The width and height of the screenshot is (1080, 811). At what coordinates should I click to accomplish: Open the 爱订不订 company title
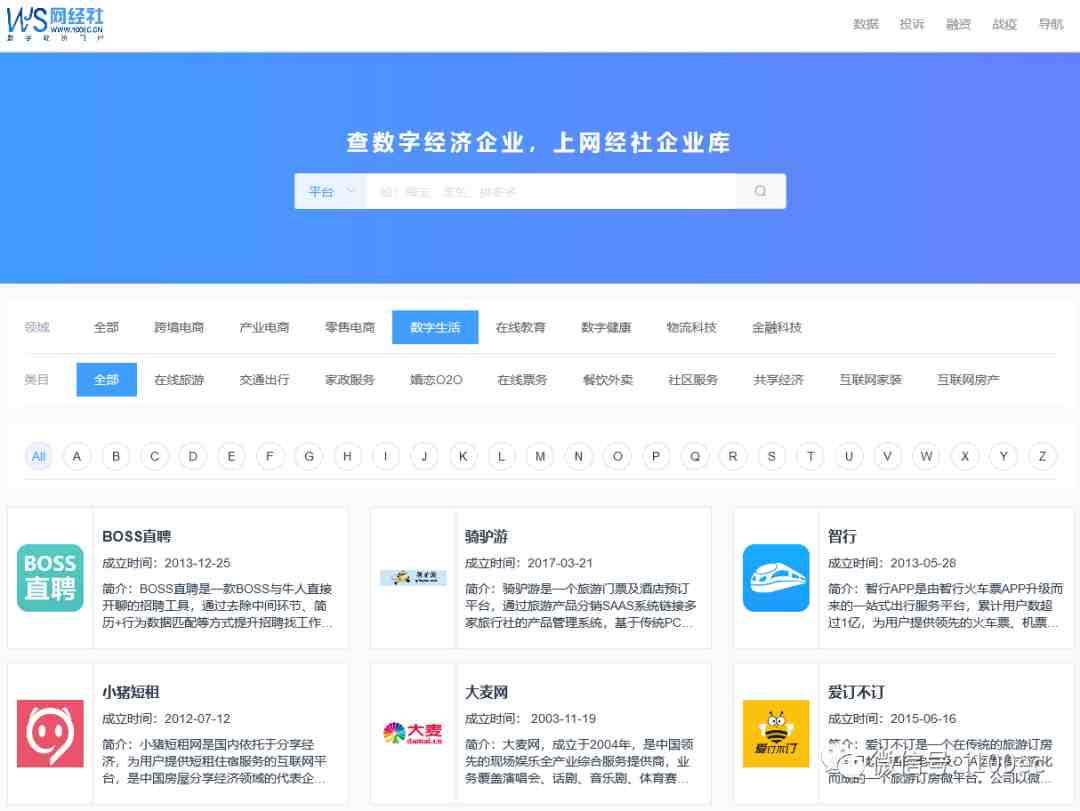click(856, 692)
